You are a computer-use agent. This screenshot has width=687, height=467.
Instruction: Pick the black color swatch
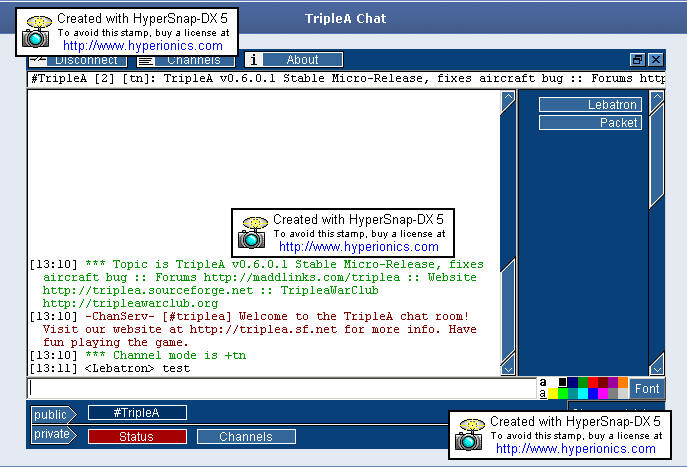click(x=563, y=382)
